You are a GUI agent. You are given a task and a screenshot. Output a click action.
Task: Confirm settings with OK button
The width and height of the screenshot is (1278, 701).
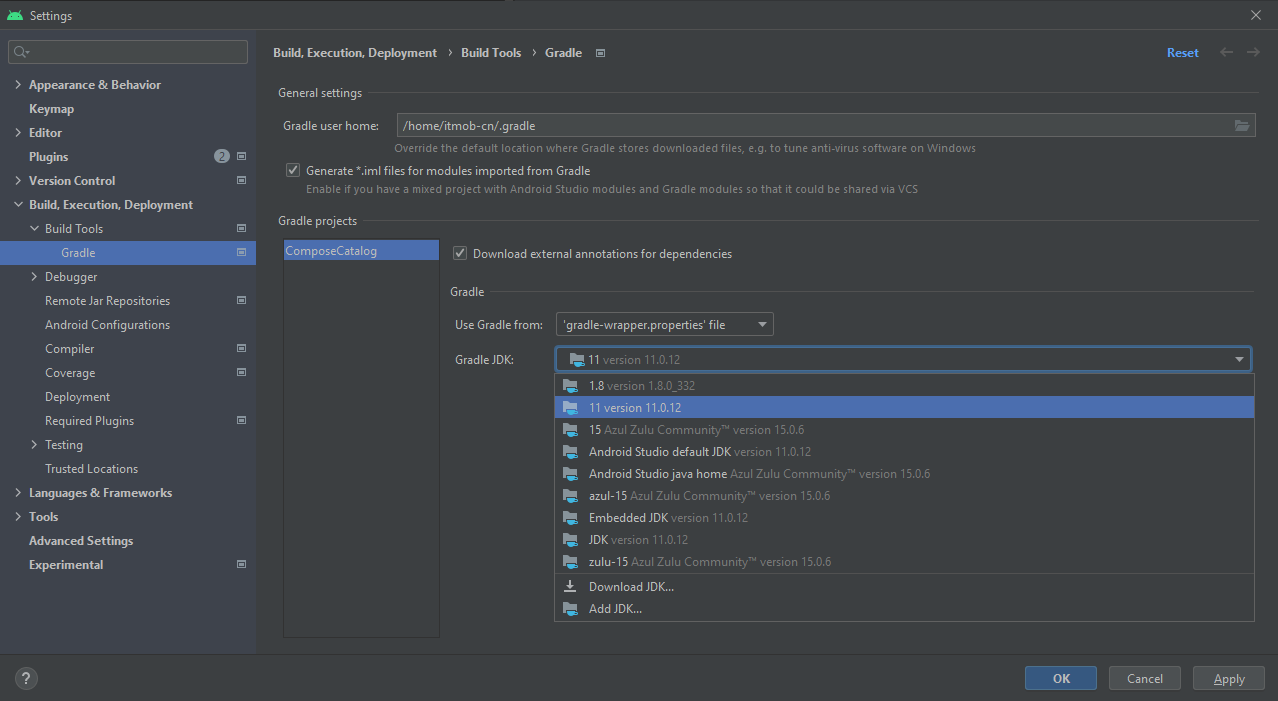point(1061,678)
